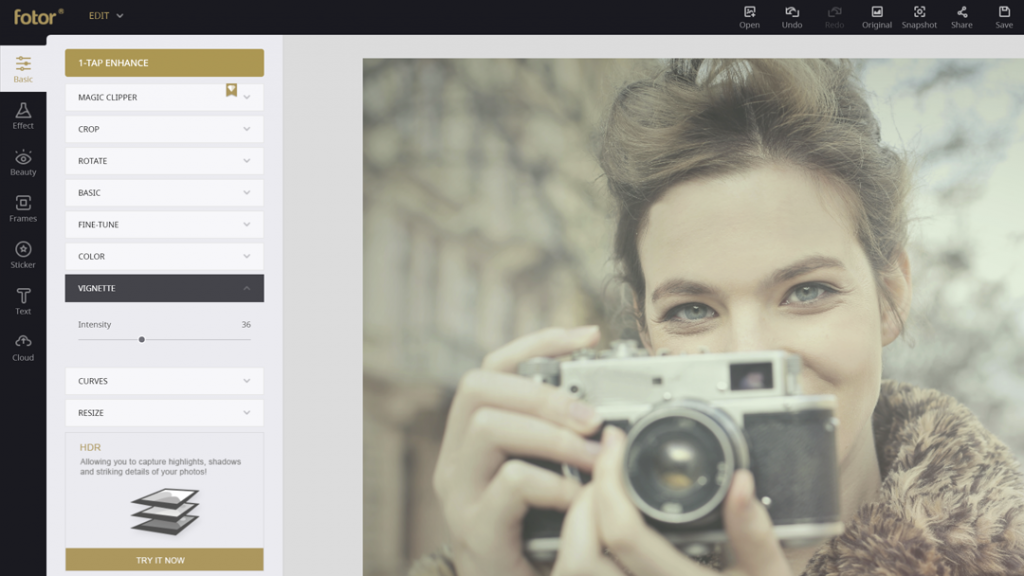Click the Magic Clipper bookmark badge
1024x576 pixels.
click(231, 90)
